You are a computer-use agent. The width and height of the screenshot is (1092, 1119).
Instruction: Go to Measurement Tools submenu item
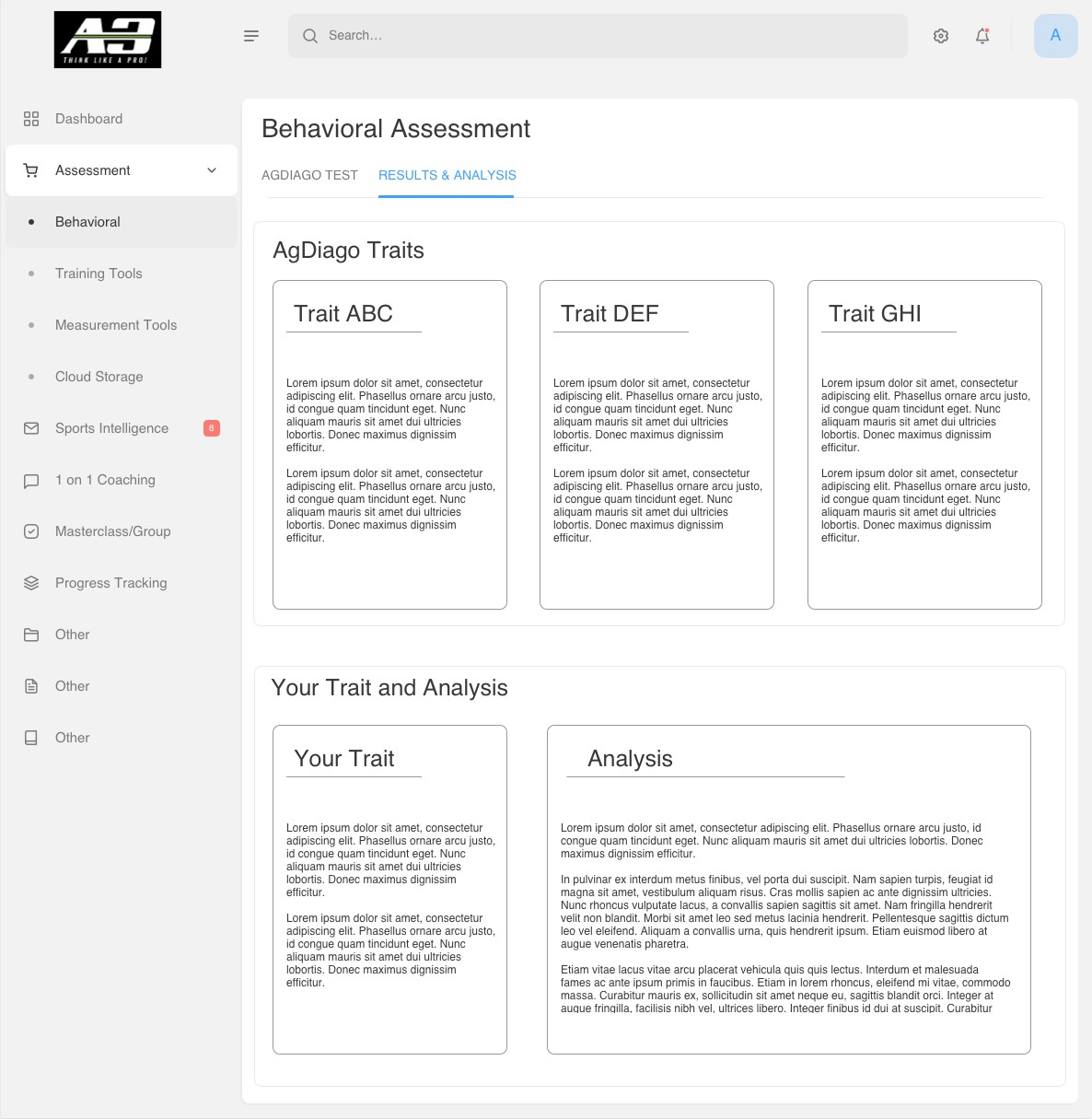click(x=116, y=325)
